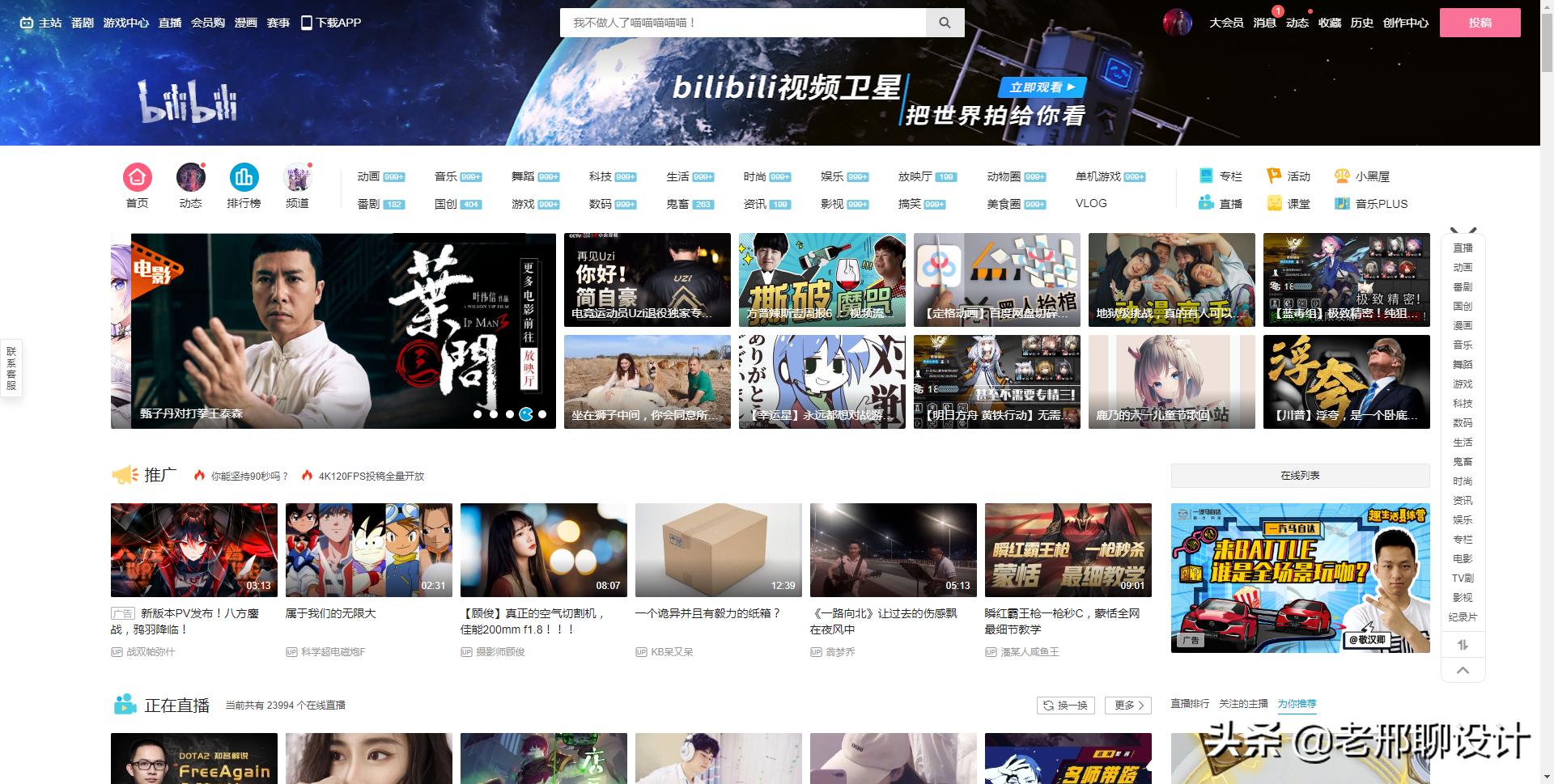Switch to the 关注的主播 tab
The height and width of the screenshot is (784, 1554).
[1243, 704]
